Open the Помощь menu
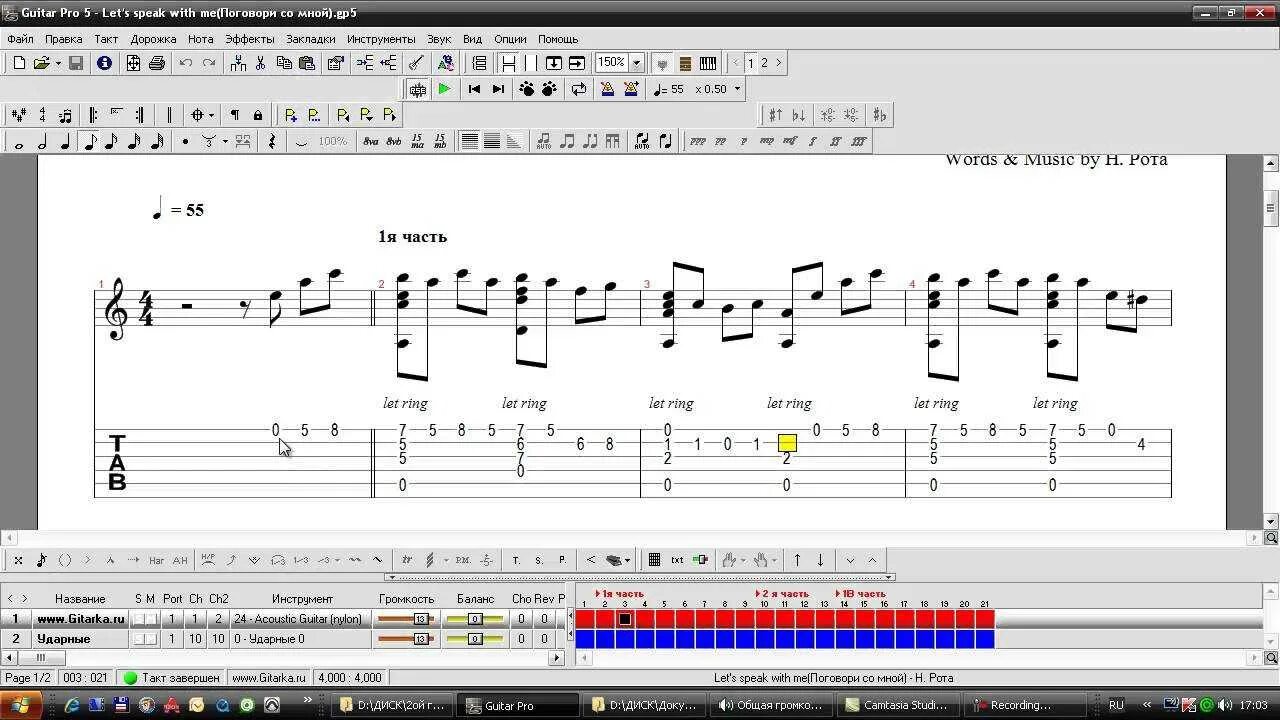The image size is (1280, 720). point(558,39)
